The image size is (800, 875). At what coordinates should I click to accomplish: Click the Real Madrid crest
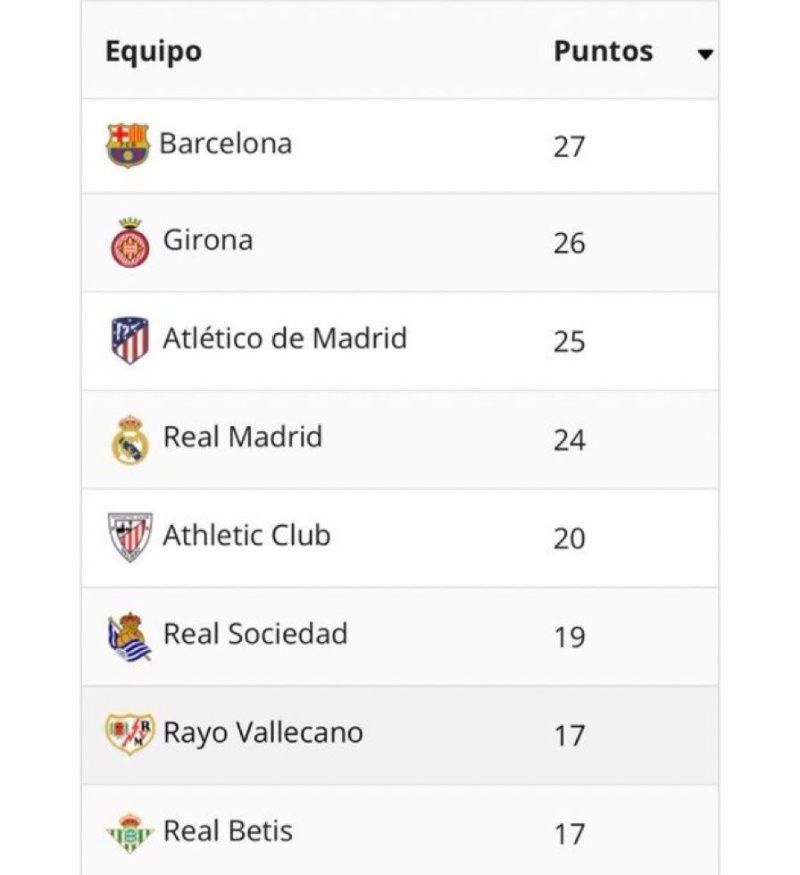click(x=130, y=439)
